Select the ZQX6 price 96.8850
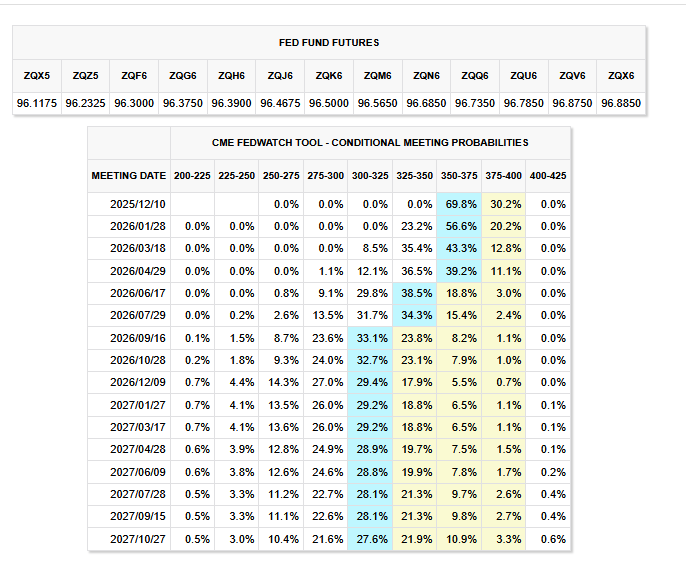The height and width of the screenshot is (561, 686). (621, 103)
